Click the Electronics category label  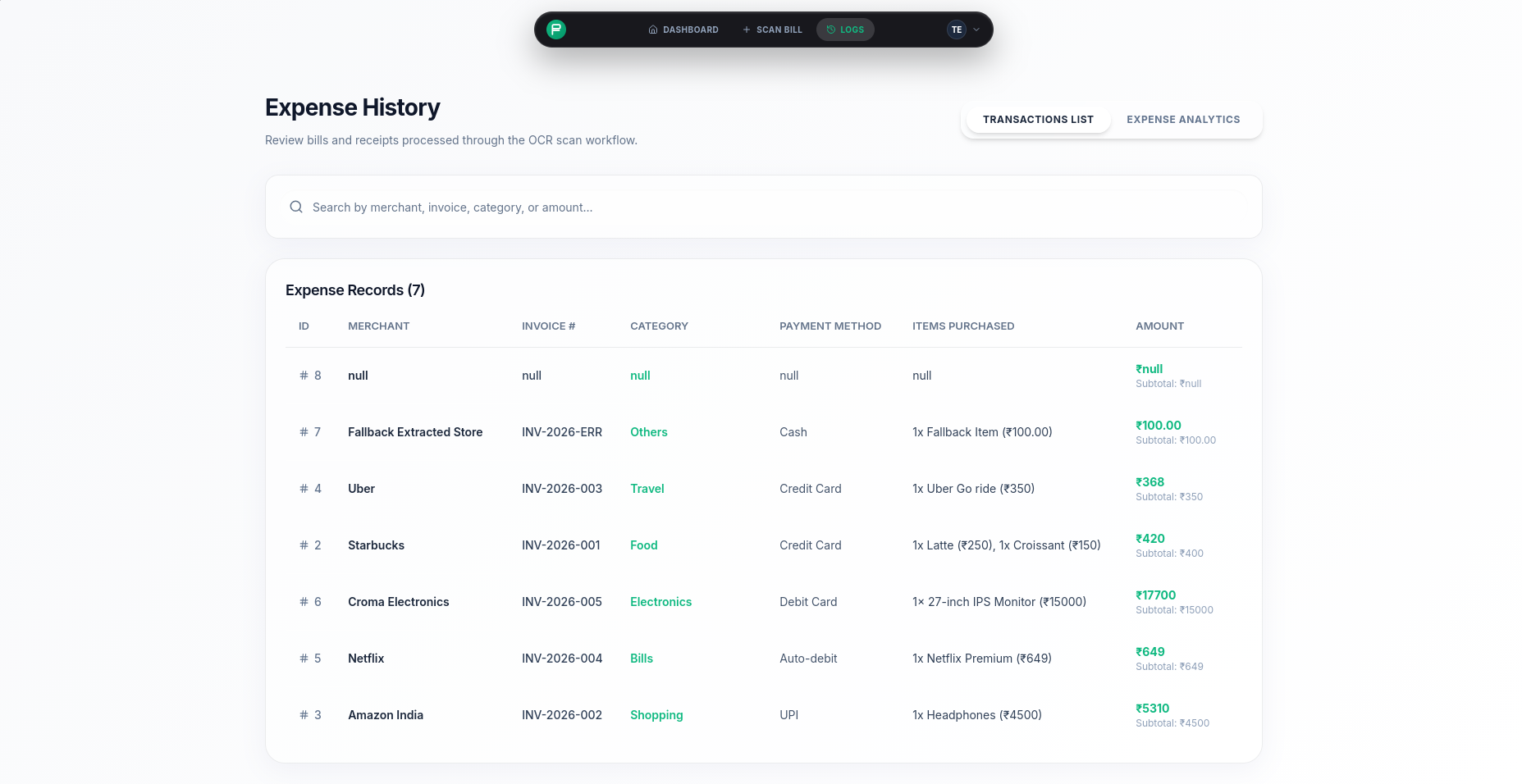pyautogui.click(x=661, y=602)
